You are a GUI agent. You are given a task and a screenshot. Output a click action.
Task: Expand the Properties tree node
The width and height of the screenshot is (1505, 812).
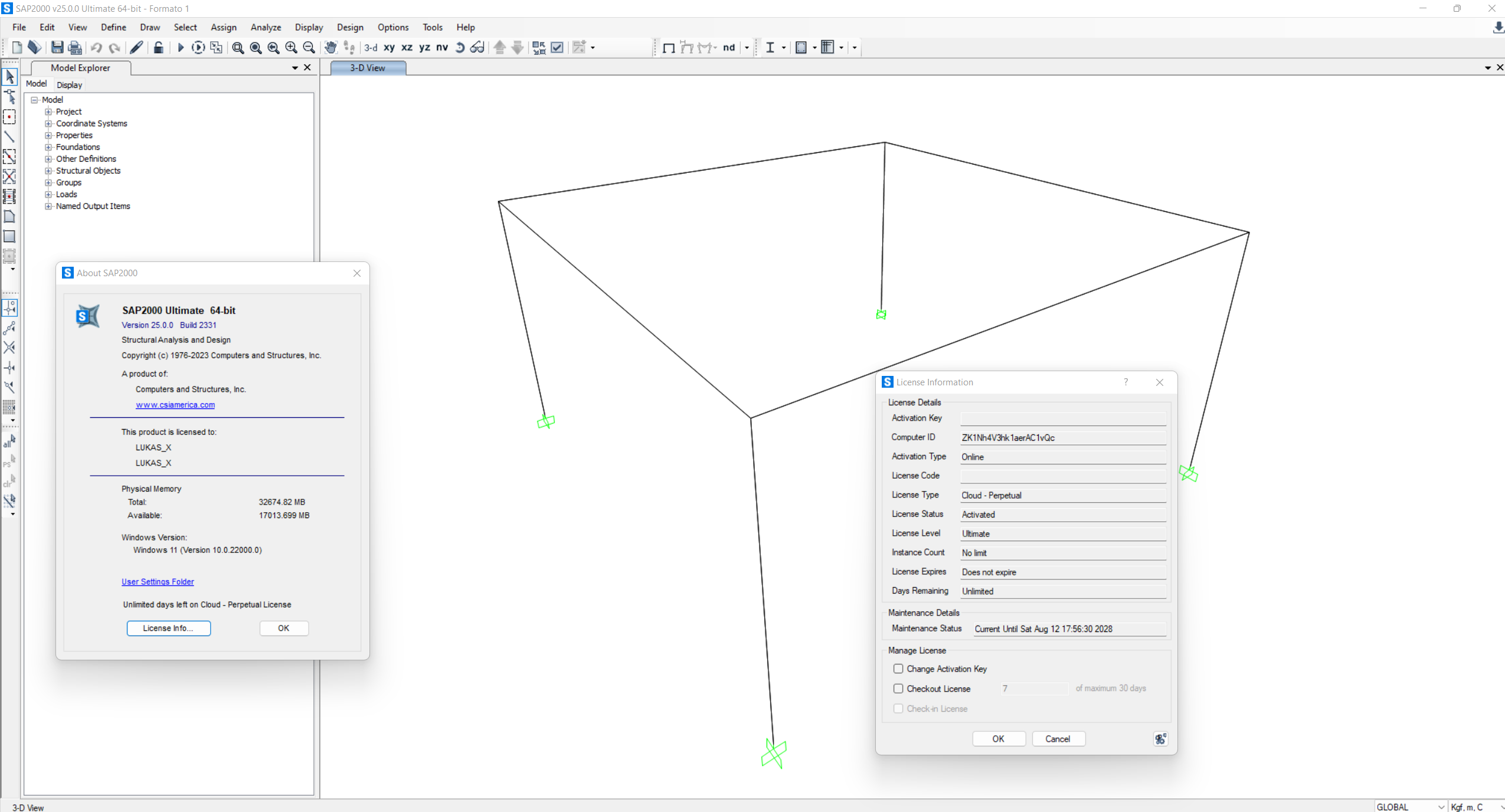coord(48,135)
